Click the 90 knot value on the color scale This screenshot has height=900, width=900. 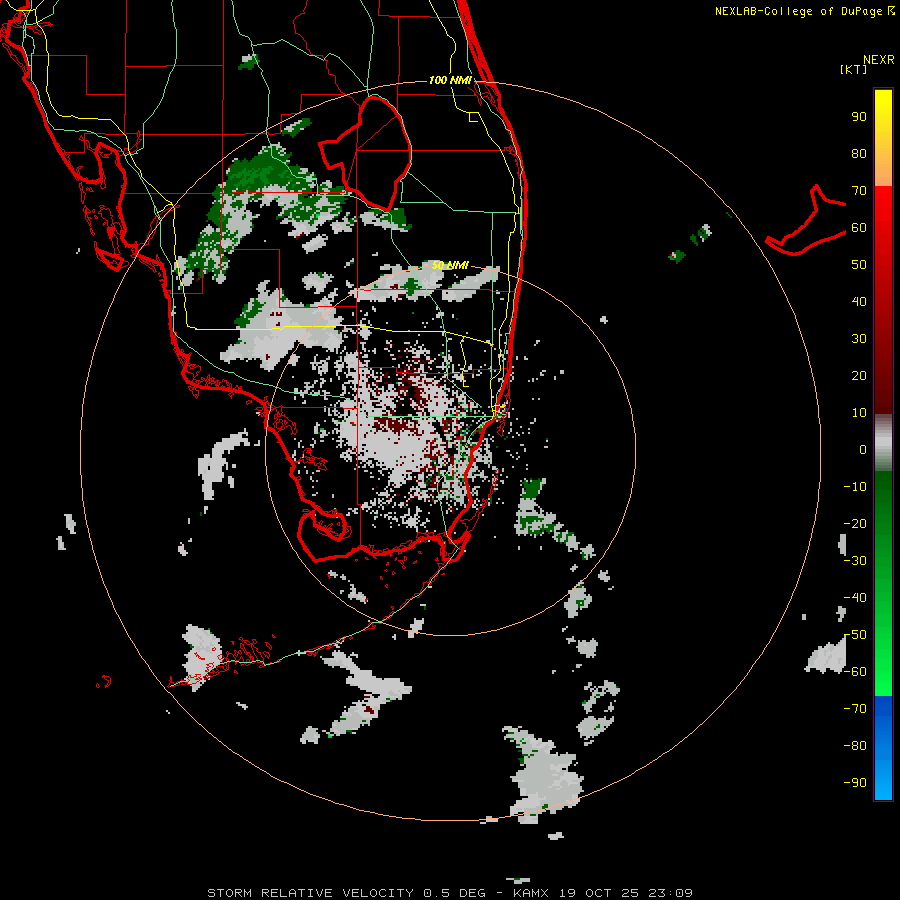859,117
